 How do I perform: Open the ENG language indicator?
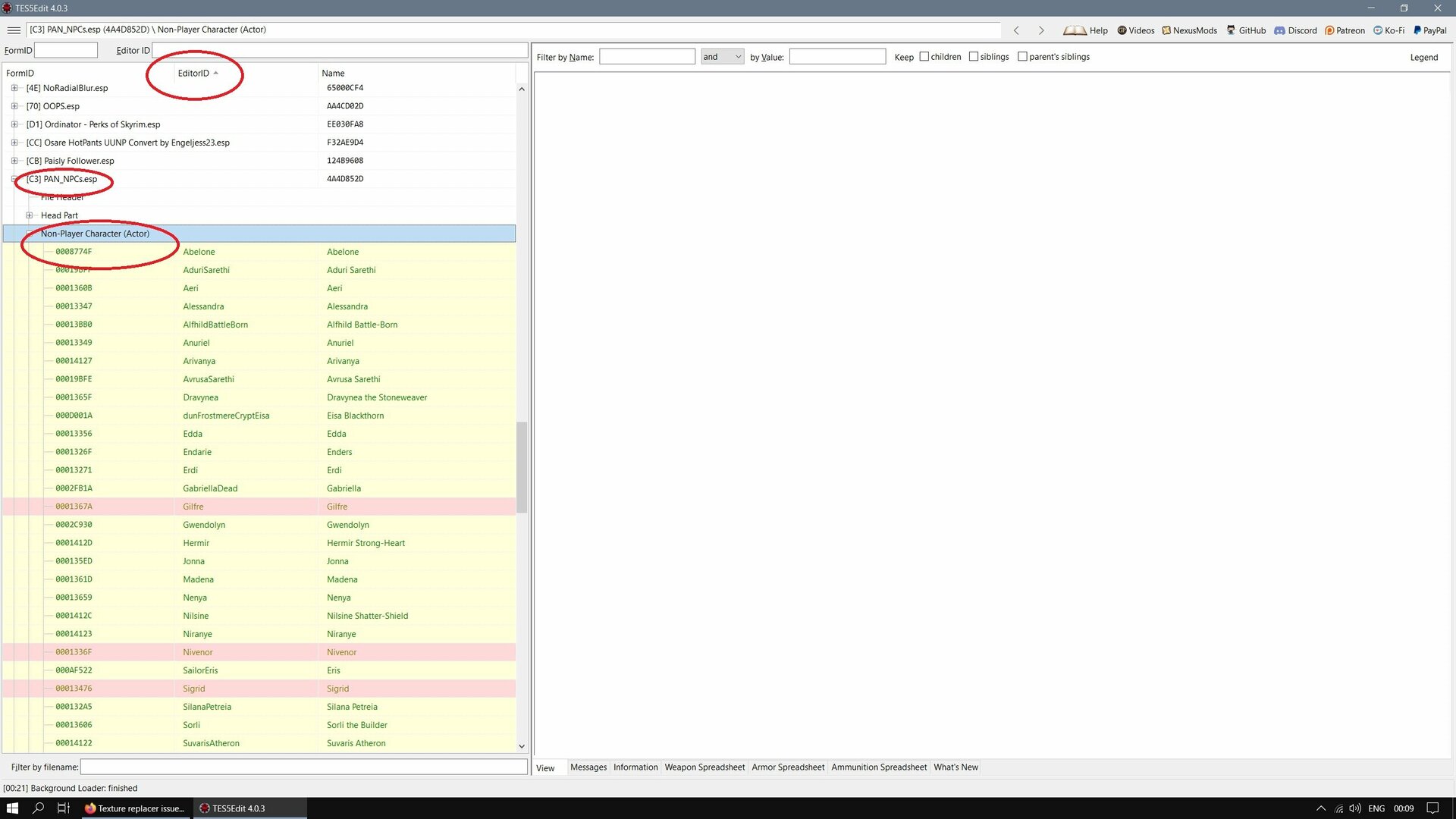(1376, 808)
